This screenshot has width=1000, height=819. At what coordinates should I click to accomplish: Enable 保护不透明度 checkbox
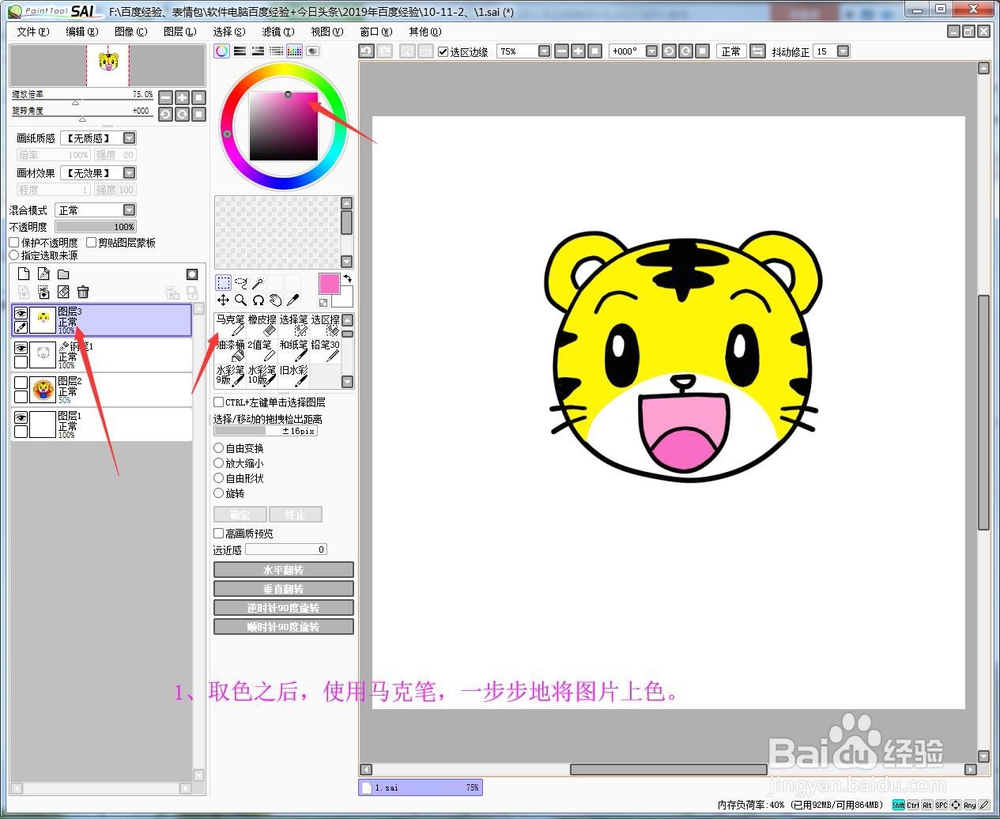click(x=14, y=242)
